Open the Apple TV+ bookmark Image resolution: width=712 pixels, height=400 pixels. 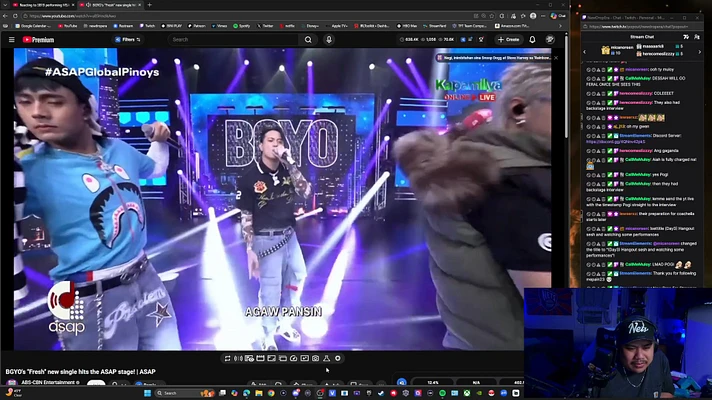336,26
